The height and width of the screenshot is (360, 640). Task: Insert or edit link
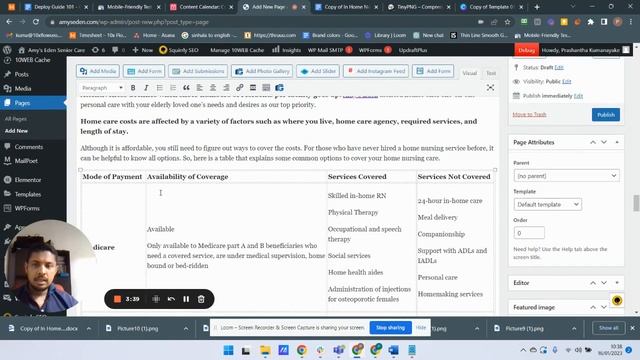240,88
